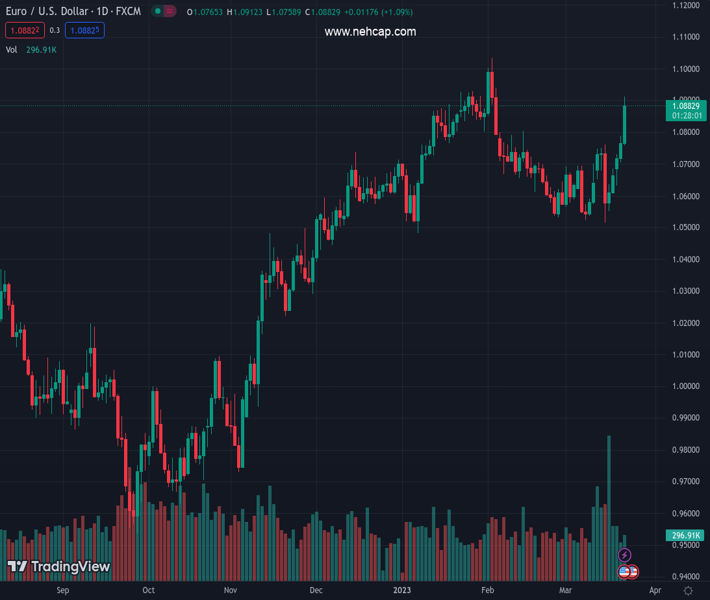Click the volume label 296.91K on price axis
710x600 pixels.
[x=686, y=536]
